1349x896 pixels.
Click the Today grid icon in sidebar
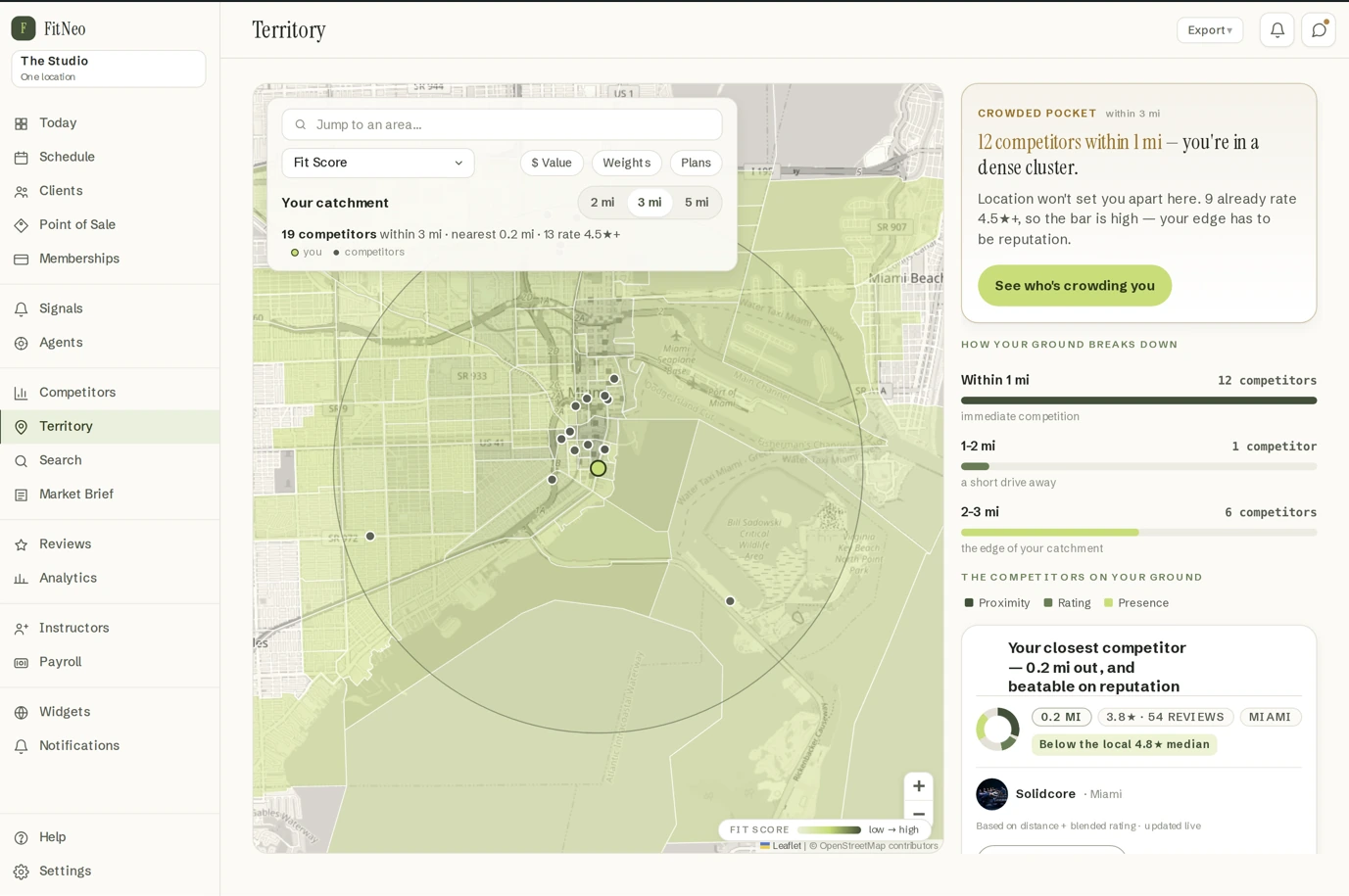coord(22,124)
